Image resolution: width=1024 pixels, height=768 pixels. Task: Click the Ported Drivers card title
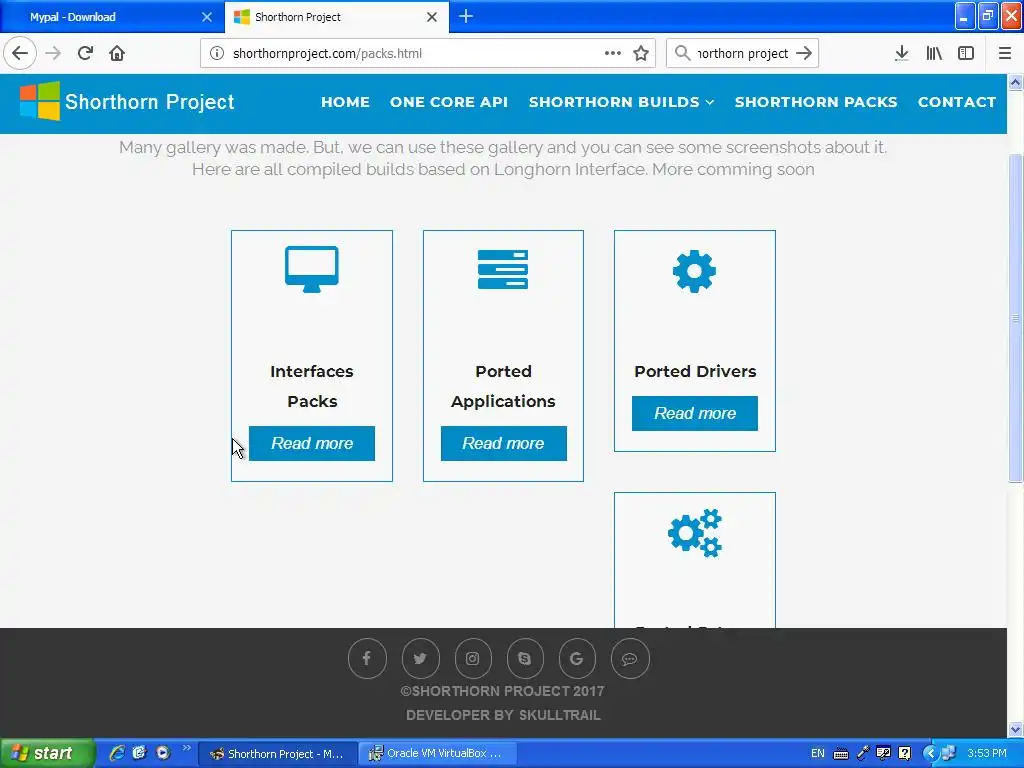(x=695, y=371)
